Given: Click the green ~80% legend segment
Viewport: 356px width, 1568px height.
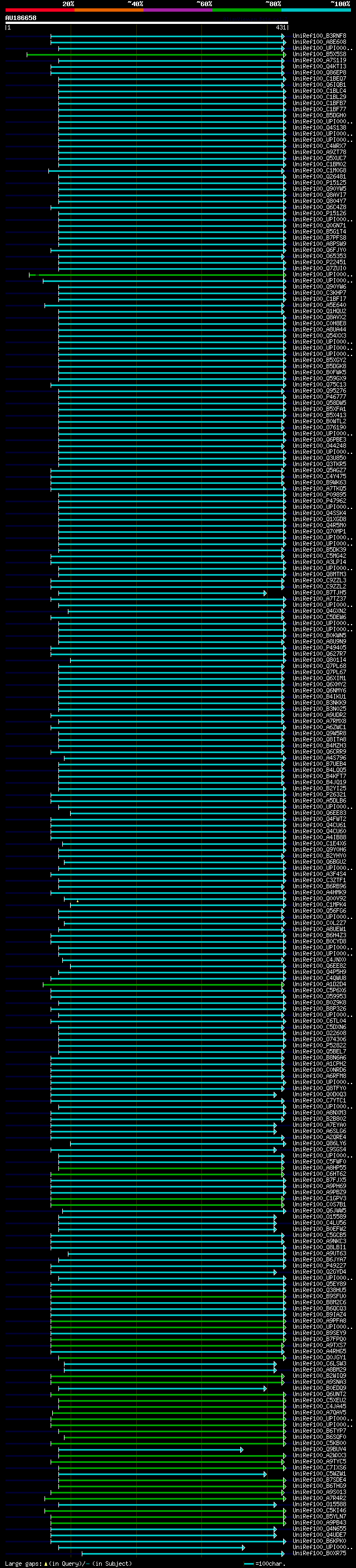Looking at the screenshot, I should [x=247, y=10].
